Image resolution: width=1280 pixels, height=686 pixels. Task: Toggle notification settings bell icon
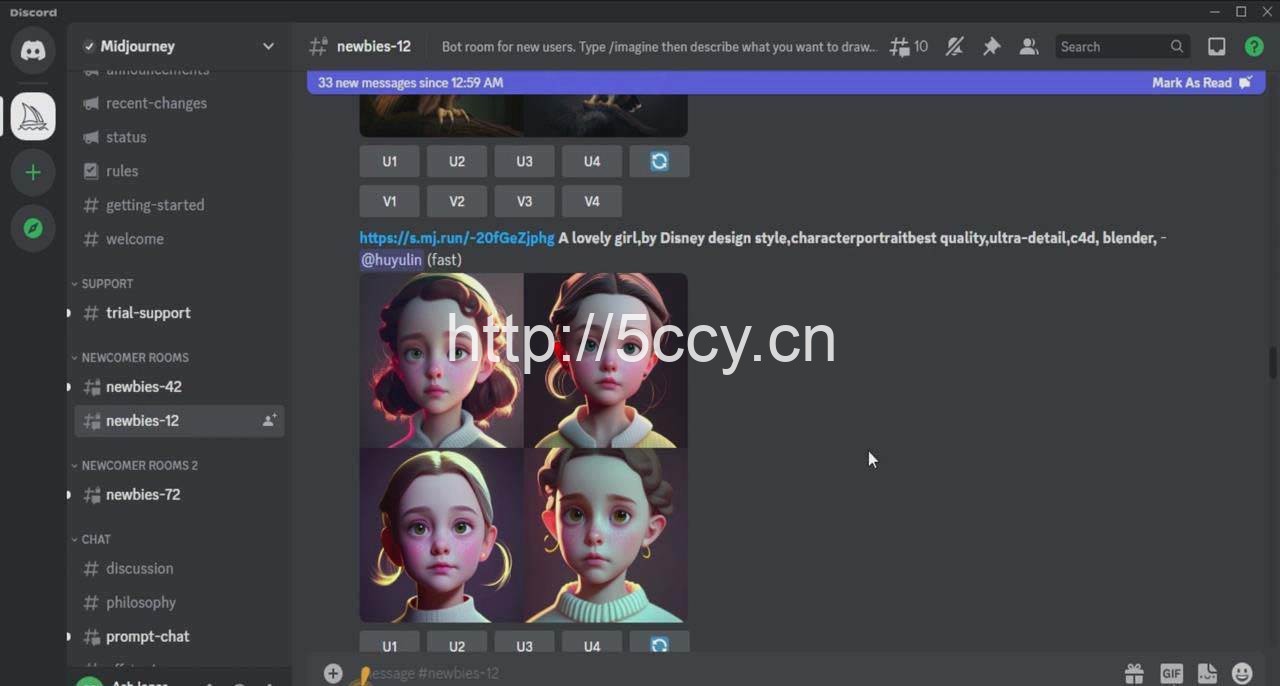tap(954, 47)
